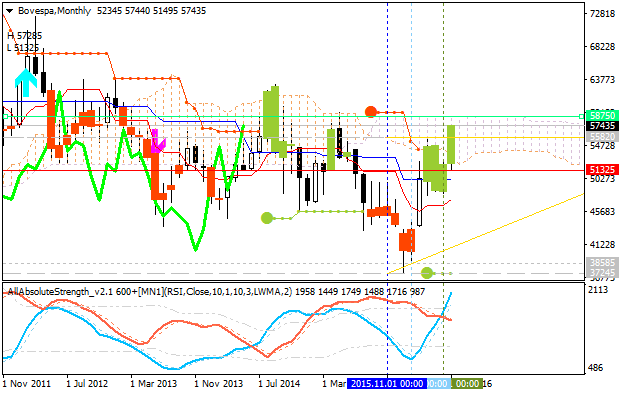The width and height of the screenshot is (624, 395).
Task: Click the 68228 price scale value
Action: (602, 47)
